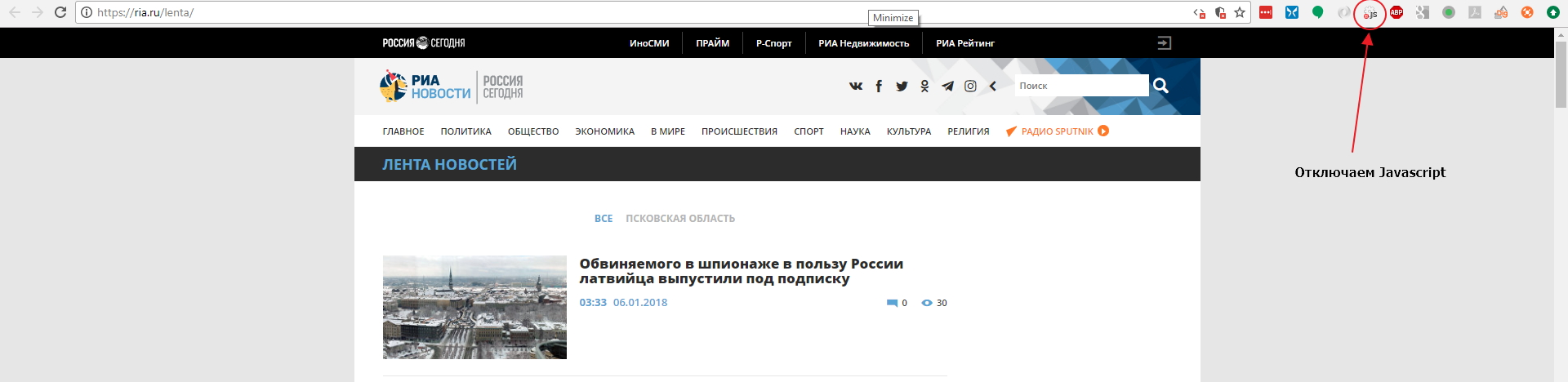Click the ЛЕНТА НОВОСТЕЙ heading

coord(449,165)
